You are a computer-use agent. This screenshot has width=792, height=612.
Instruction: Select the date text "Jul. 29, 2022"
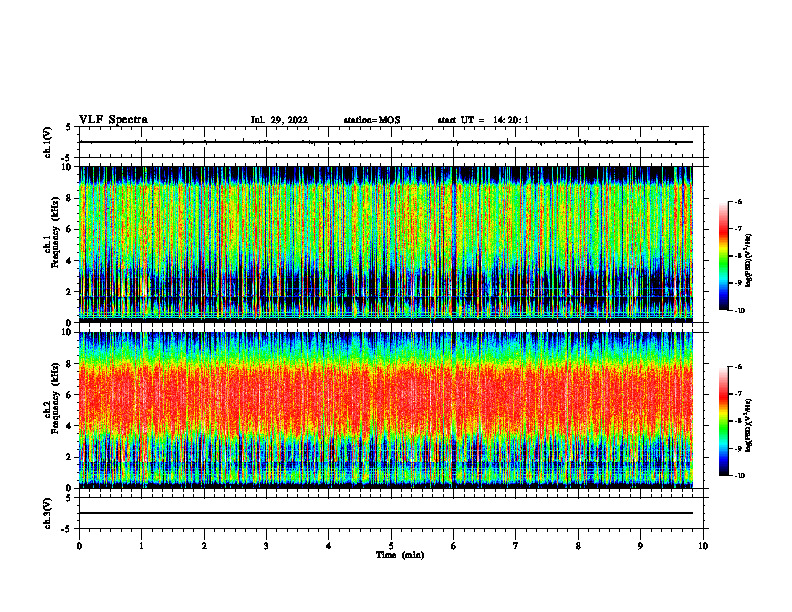pos(279,120)
